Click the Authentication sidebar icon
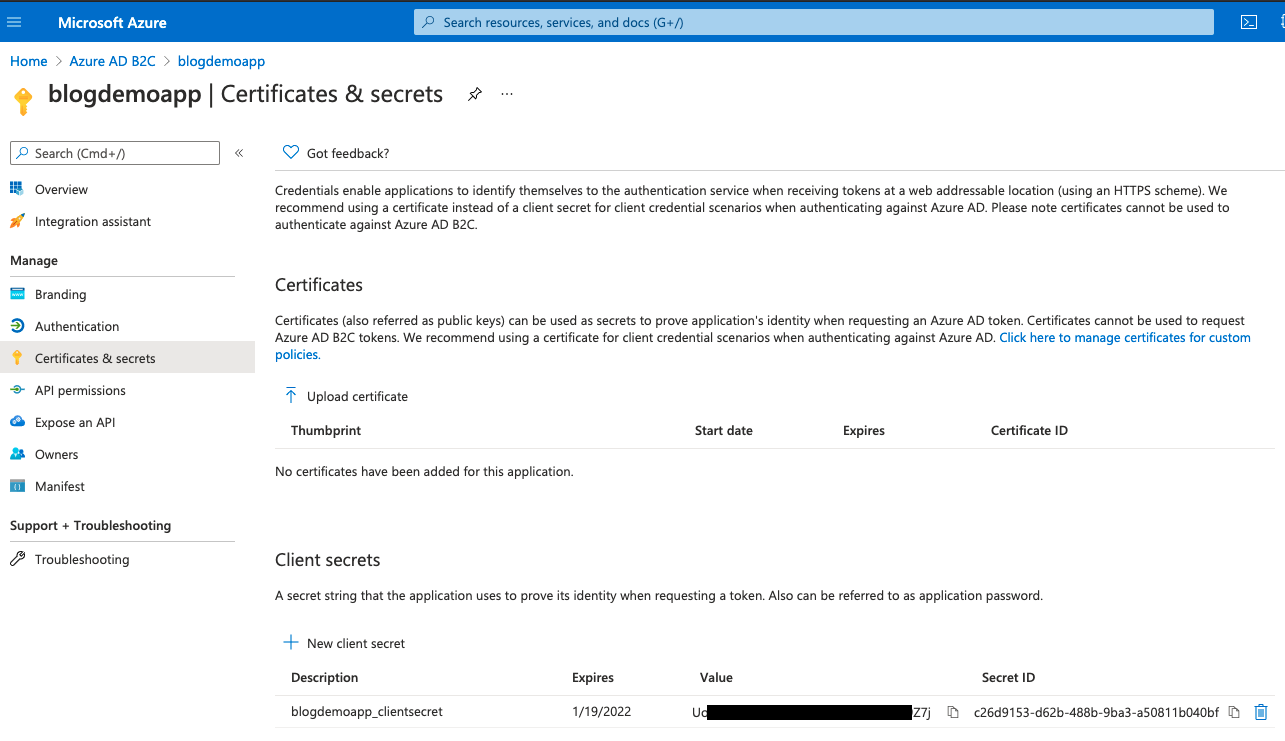This screenshot has height=741, width=1285. point(17,326)
